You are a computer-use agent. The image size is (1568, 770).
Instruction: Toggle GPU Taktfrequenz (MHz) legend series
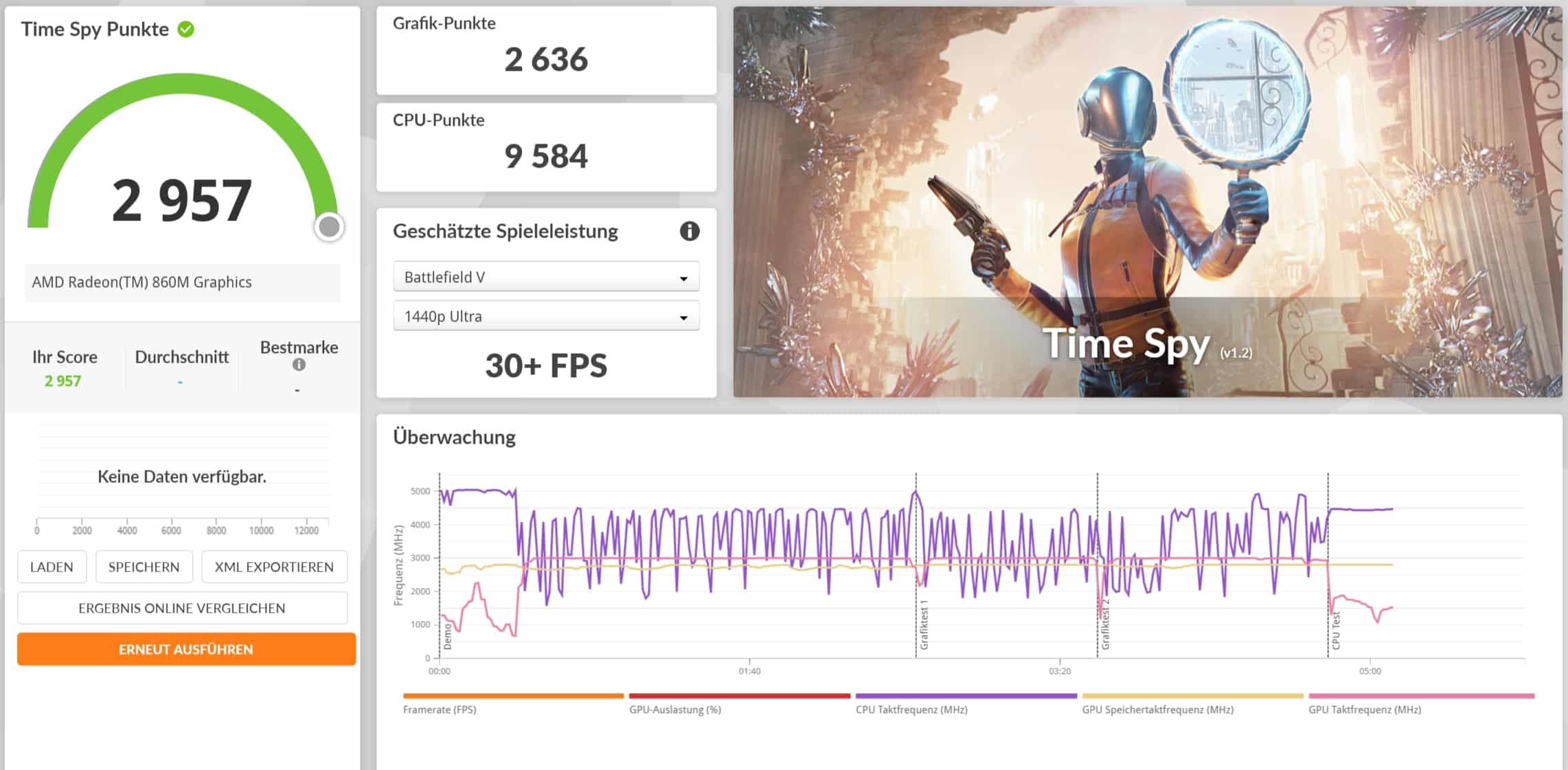tap(1364, 710)
